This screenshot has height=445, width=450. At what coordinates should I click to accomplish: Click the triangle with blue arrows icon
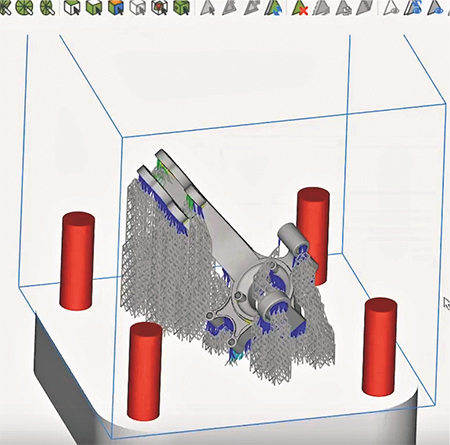pos(413,8)
